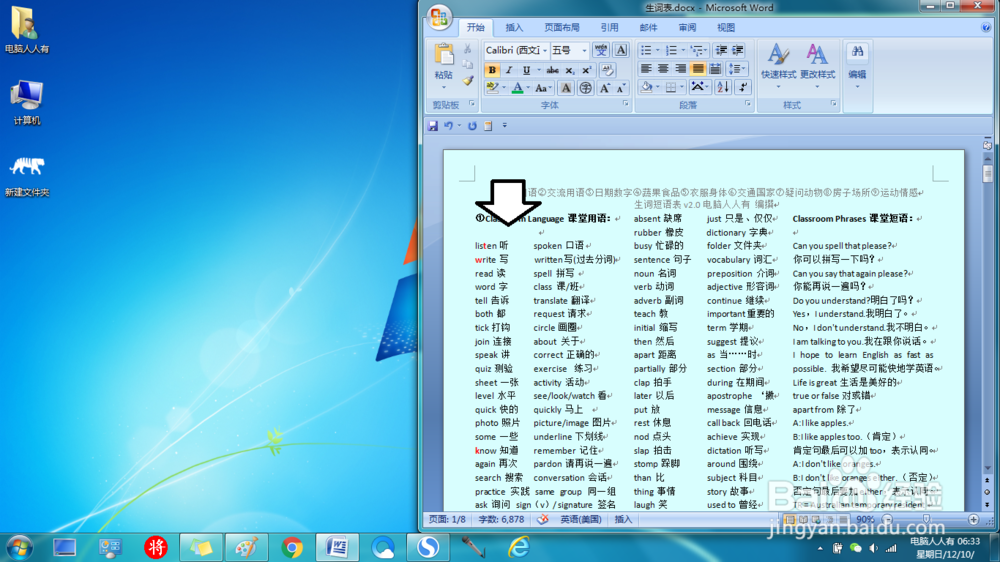Open the Quick Styles (快速样式) dropdown
1000x562 pixels.
click(778, 66)
